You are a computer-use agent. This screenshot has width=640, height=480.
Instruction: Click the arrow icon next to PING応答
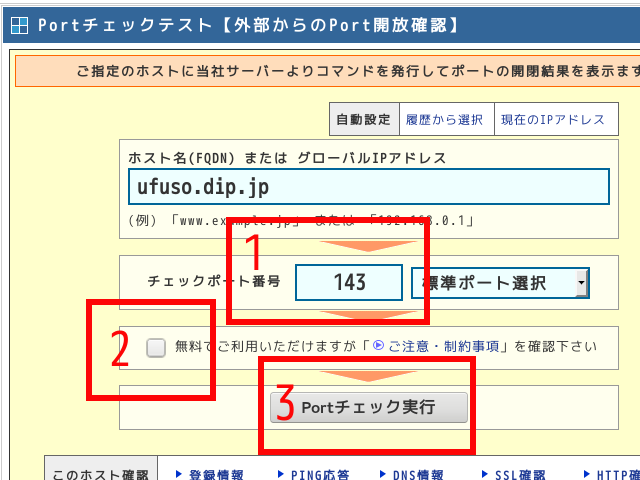click(x=281, y=474)
